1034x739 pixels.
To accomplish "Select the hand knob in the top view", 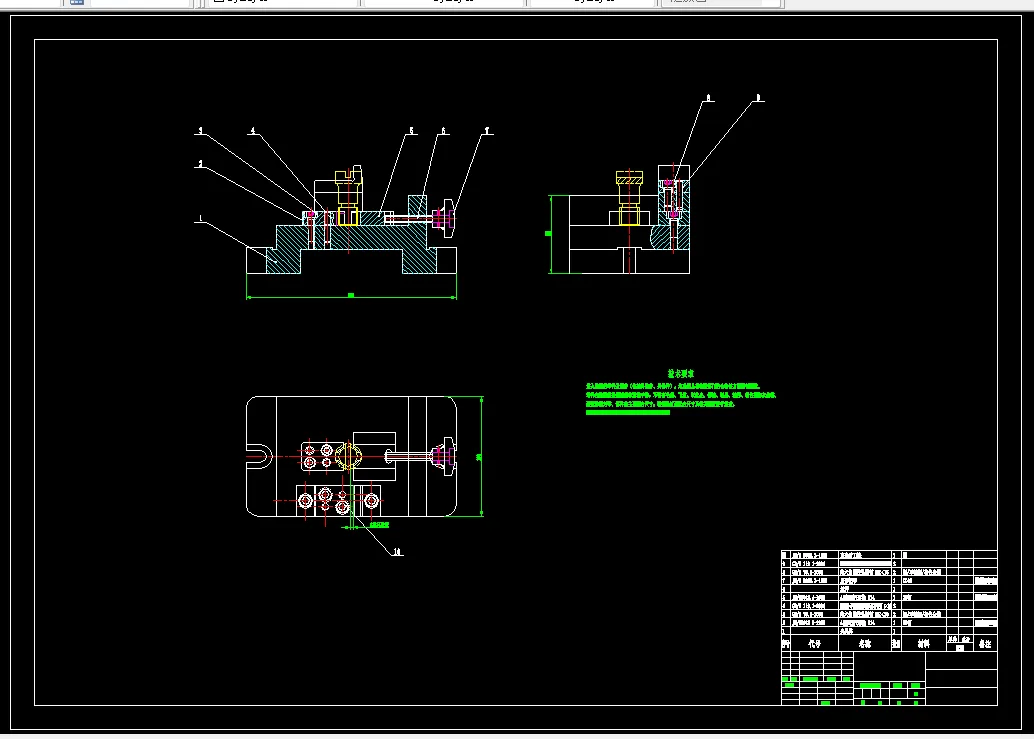I will point(443,456).
